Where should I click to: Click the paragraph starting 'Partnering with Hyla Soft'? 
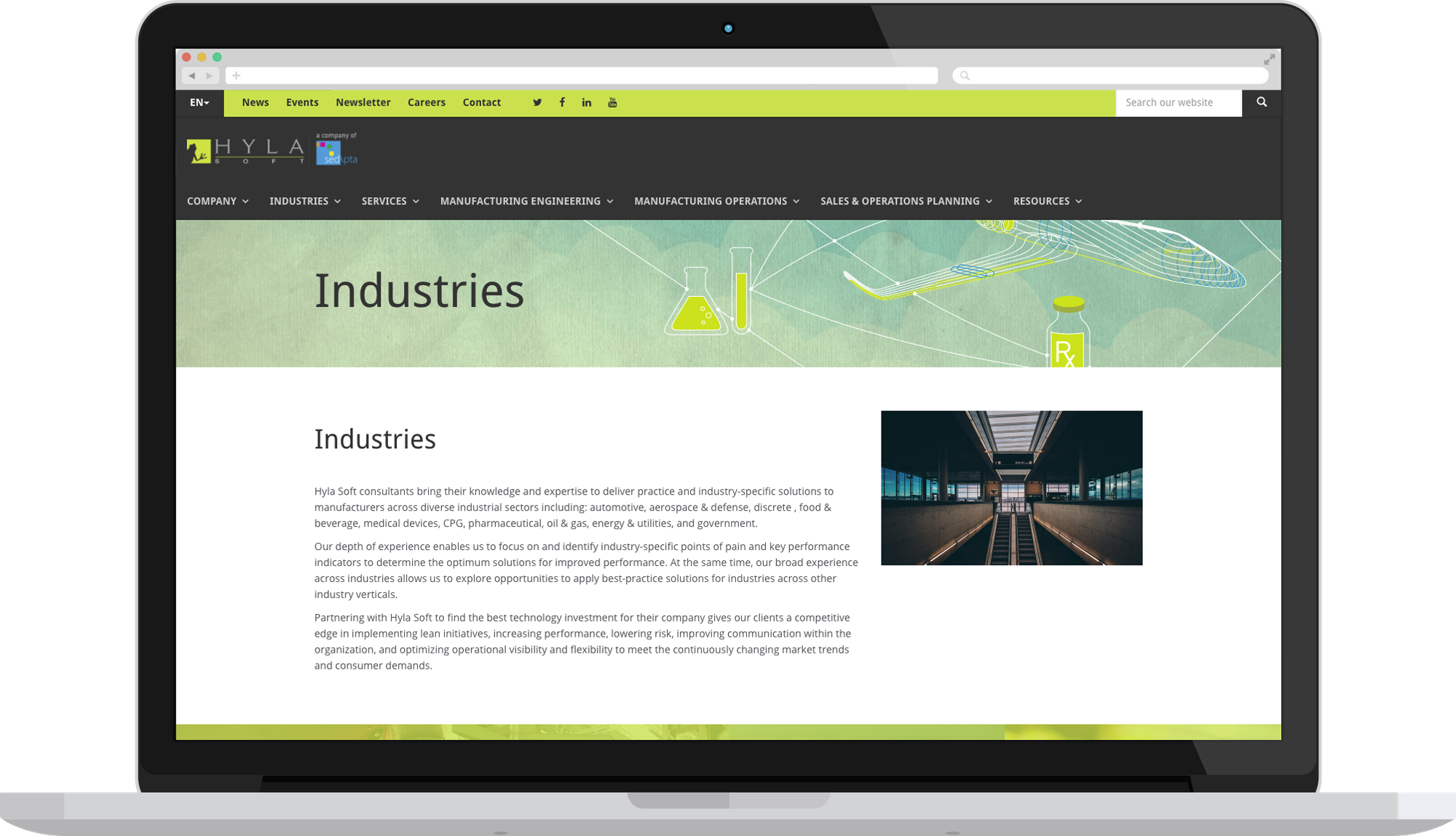[x=583, y=642]
